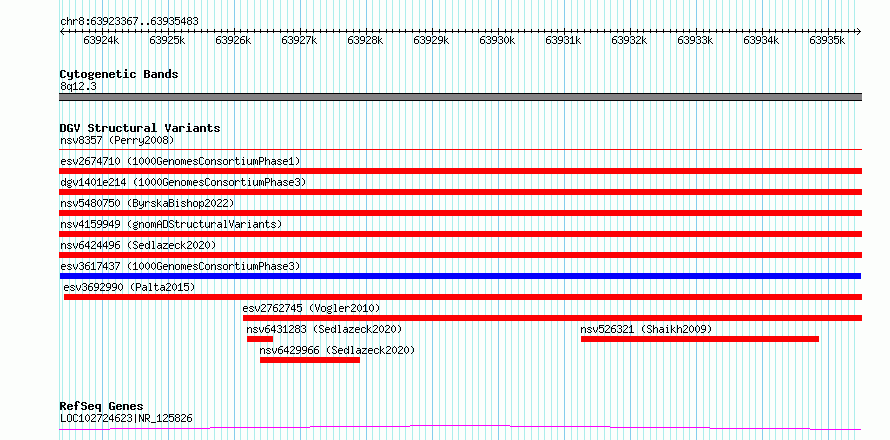This screenshot has height=440, width=890.
Task: Click the 63925k ruler tick label
Action: click(167, 40)
